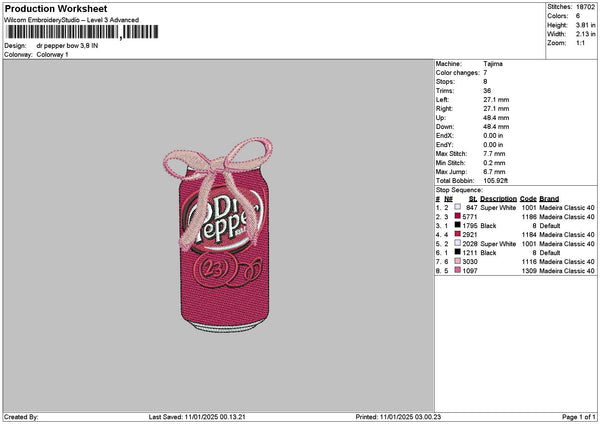Select the 'Production Worksheet' title text
The image size is (600, 424).
click(x=56, y=8)
